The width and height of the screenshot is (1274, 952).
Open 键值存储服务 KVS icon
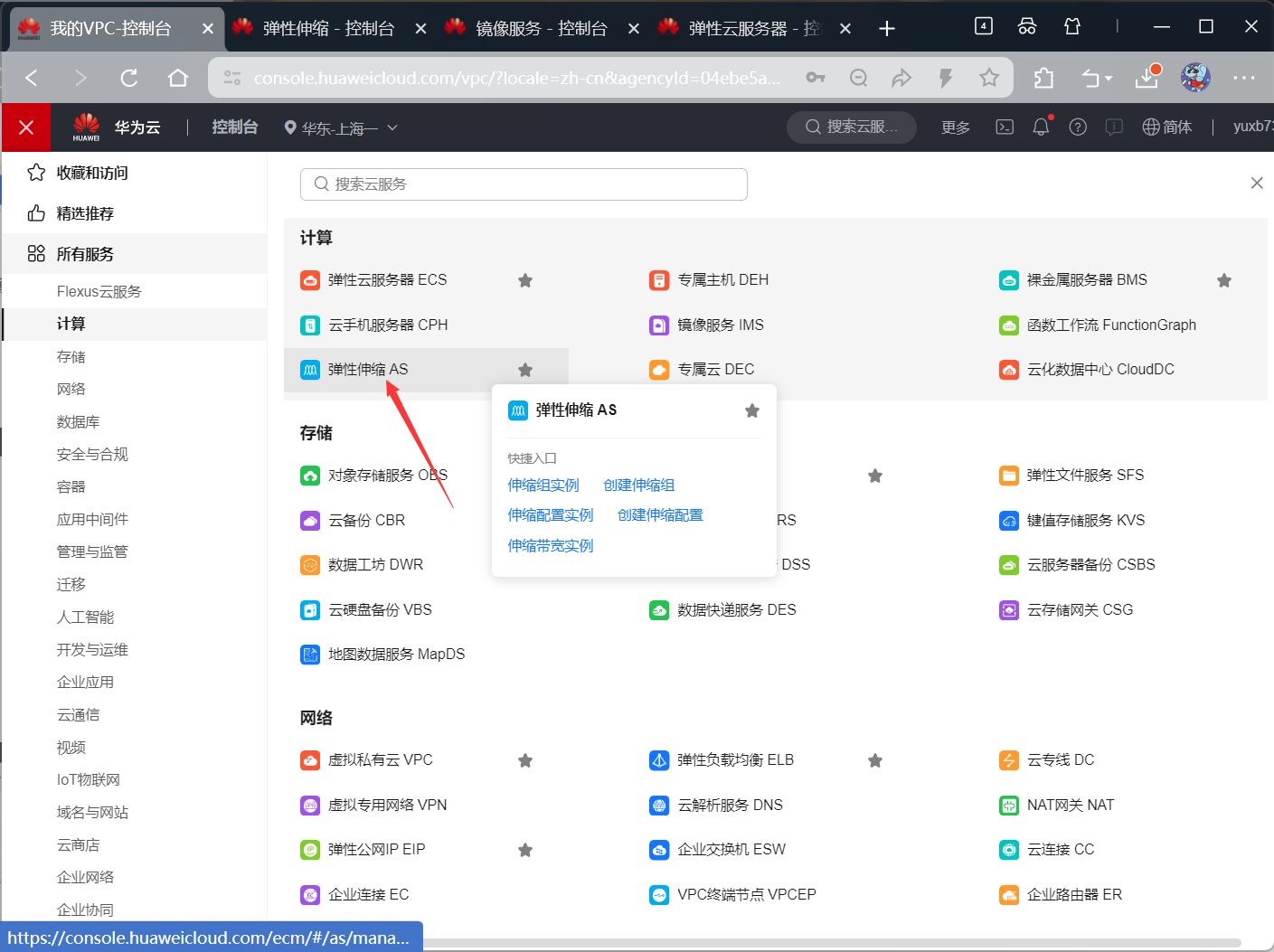[x=1009, y=521]
